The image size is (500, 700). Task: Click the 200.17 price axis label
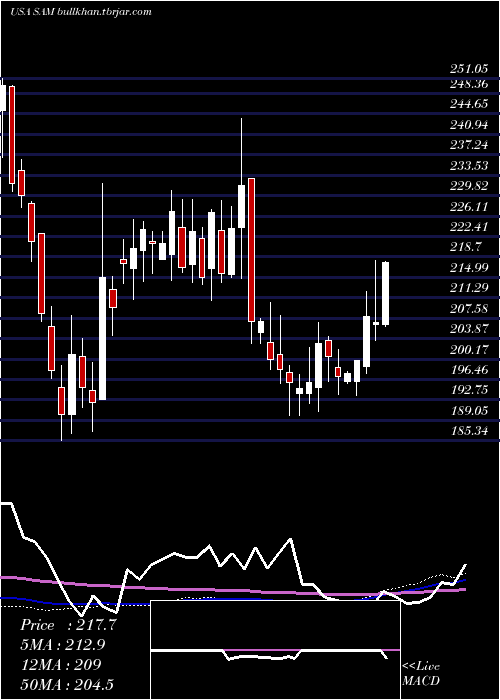point(468,349)
